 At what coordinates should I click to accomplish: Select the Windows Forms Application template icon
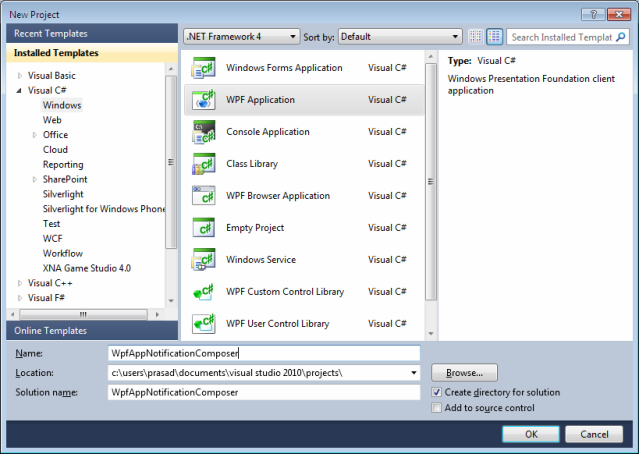[203, 68]
